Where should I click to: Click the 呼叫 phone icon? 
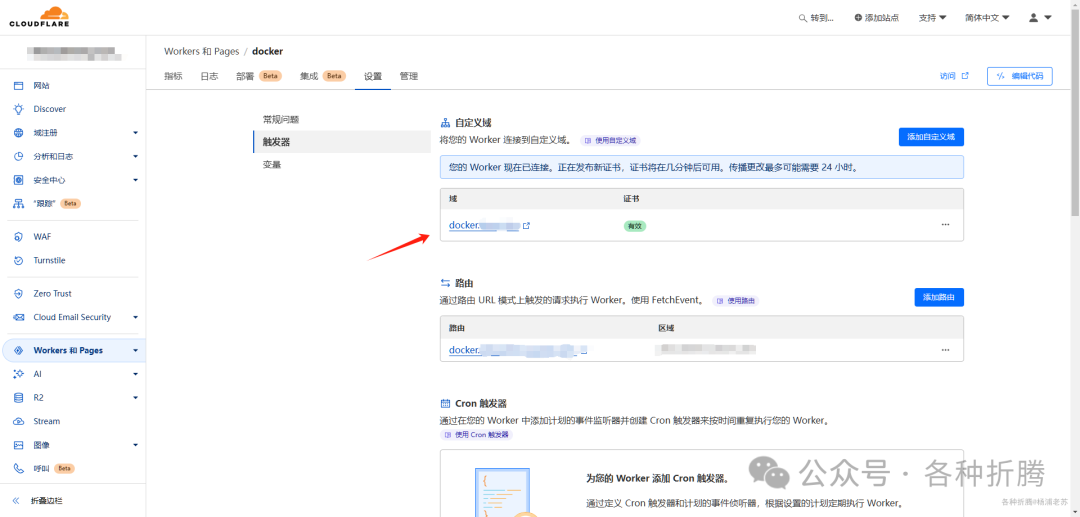pos(19,468)
